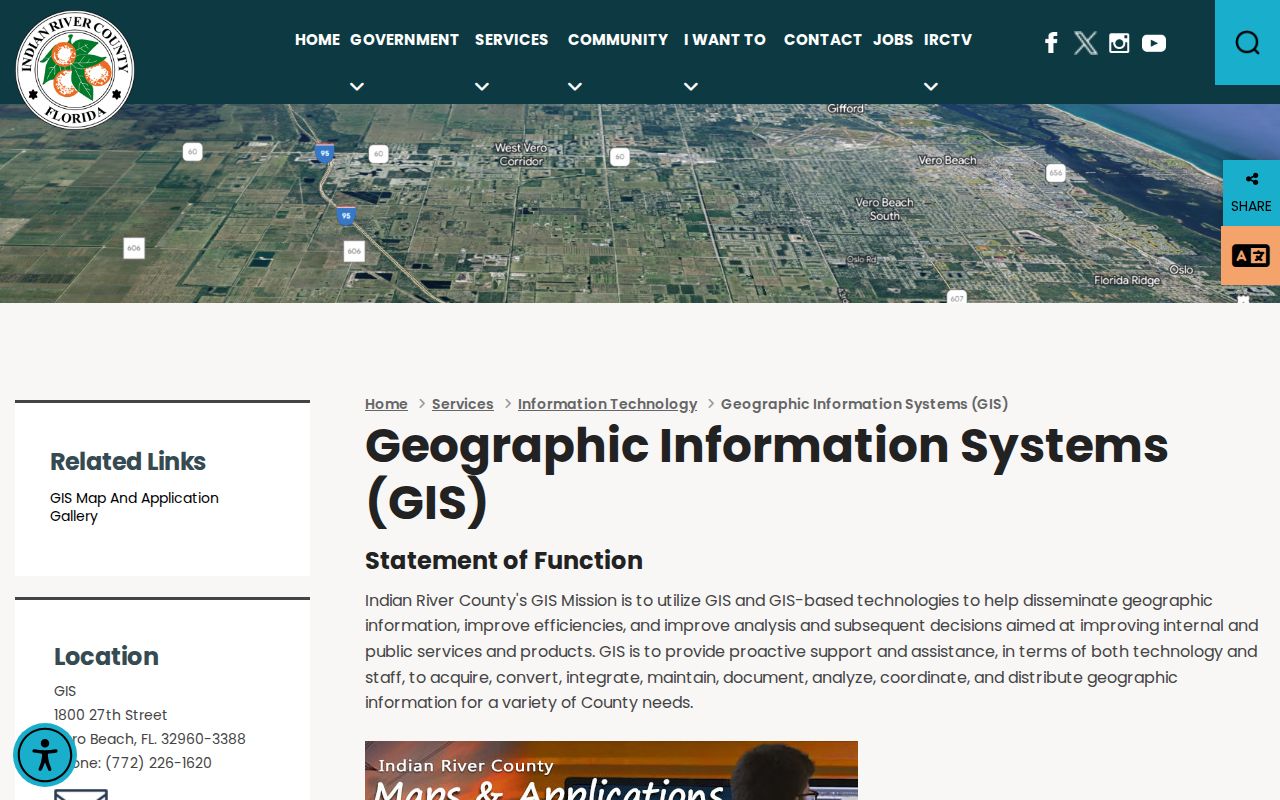Go to Home in navigation
1280x800 pixels.
[317, 40]
